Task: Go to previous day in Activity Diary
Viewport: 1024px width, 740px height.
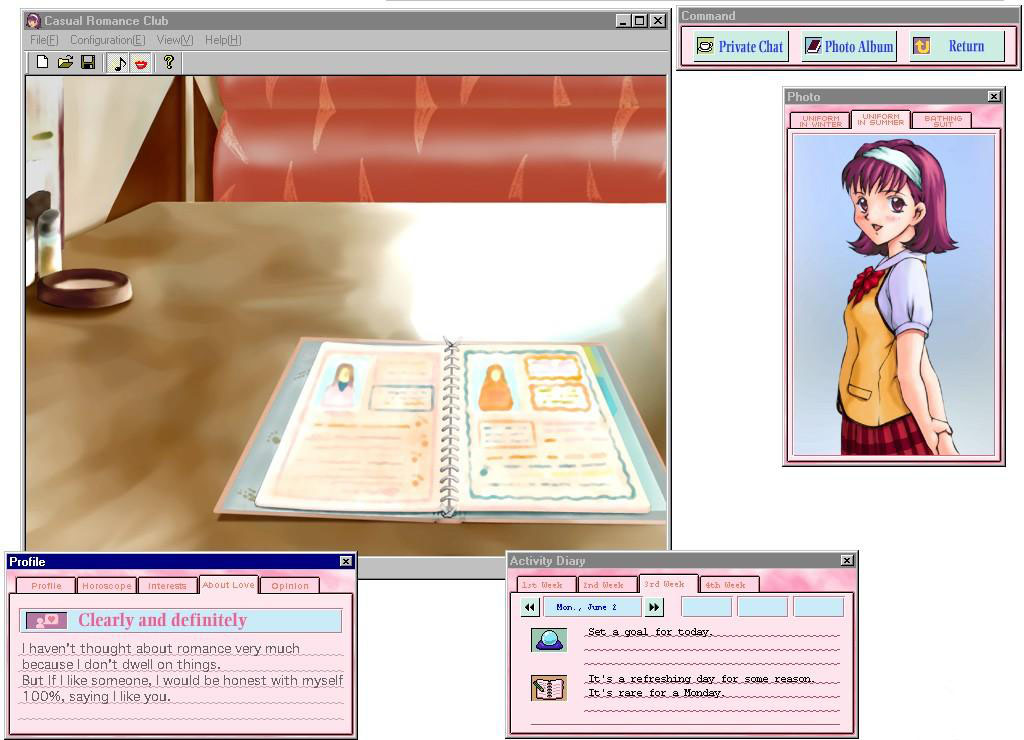Action: click(530, 607)
